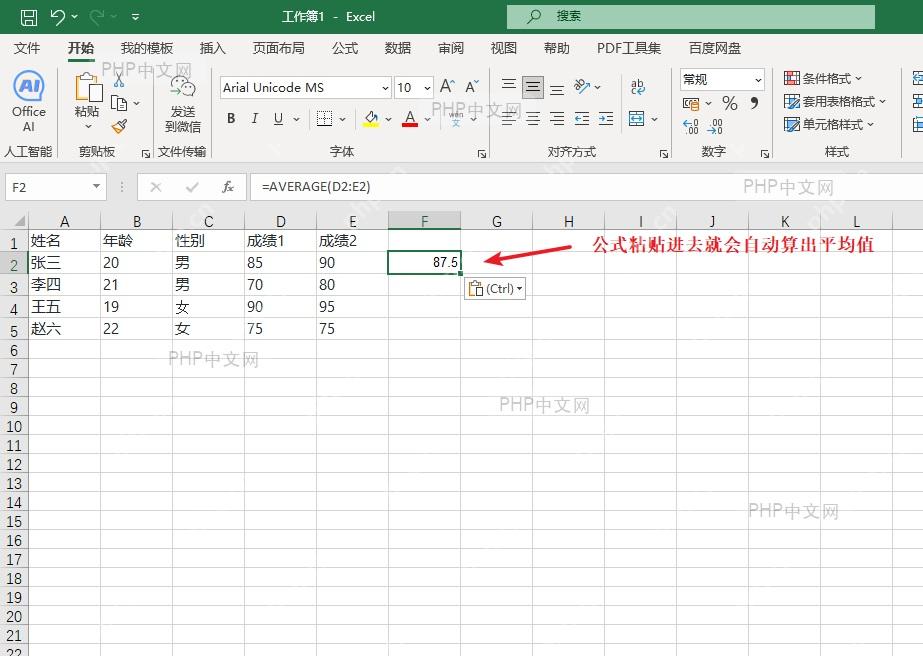Apply comma style number format
The width and height of the screenshot is (923, 656).
pos(754,104)
